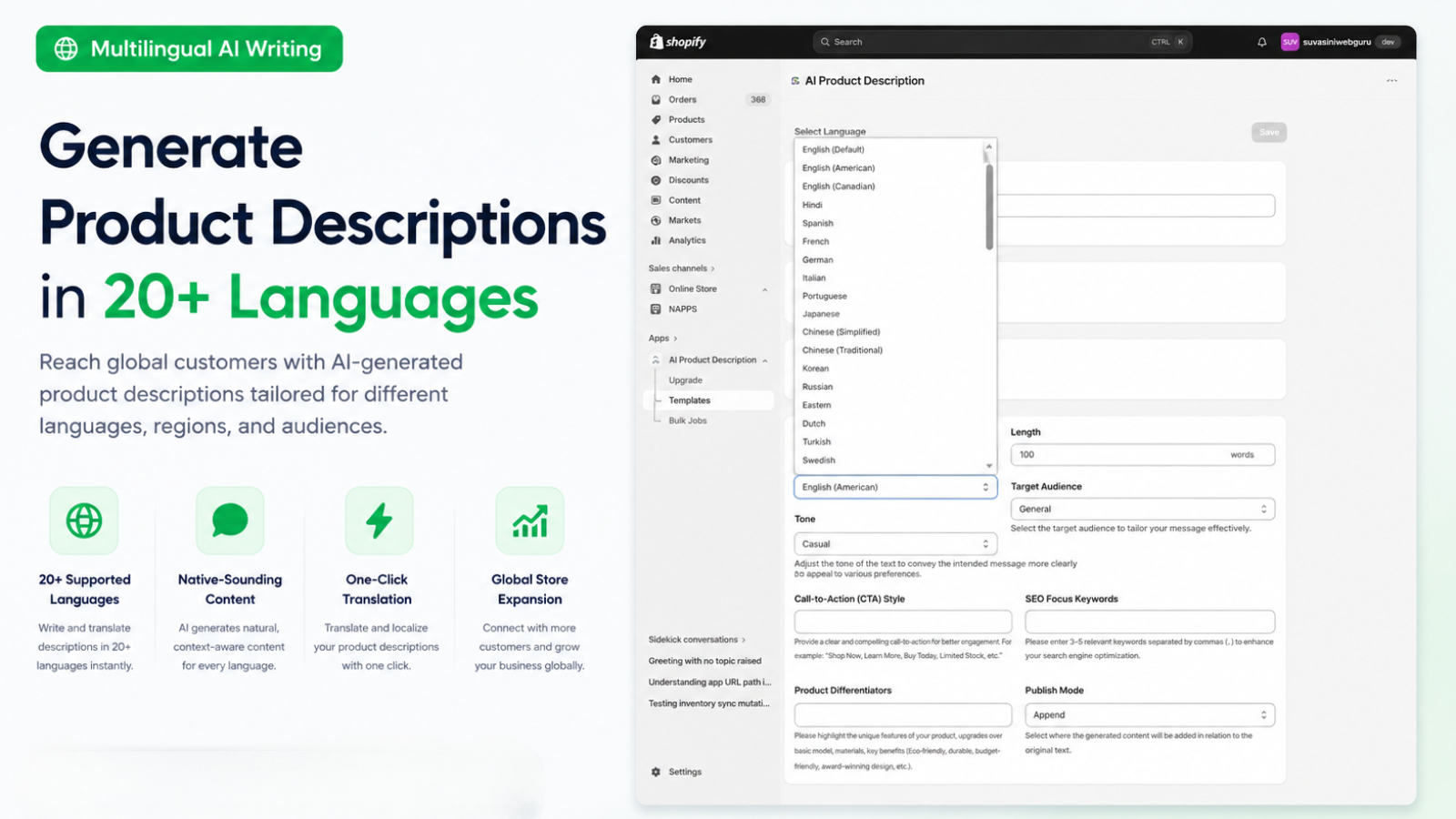
Task: Open the Online Store sales channel
Action: (693, 288)
